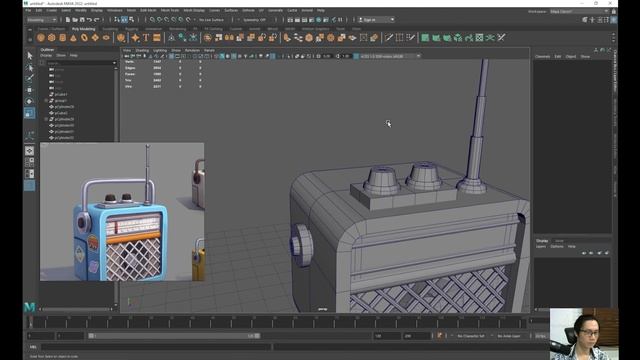
Task: Activate the Lasso select tool
Action: (x=29, y=67)
